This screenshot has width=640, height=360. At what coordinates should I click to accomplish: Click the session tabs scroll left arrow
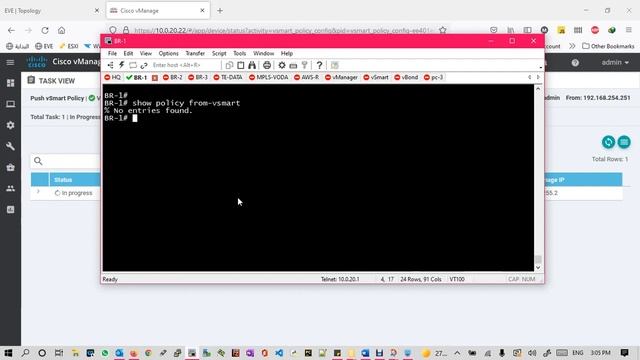point(529,77)
